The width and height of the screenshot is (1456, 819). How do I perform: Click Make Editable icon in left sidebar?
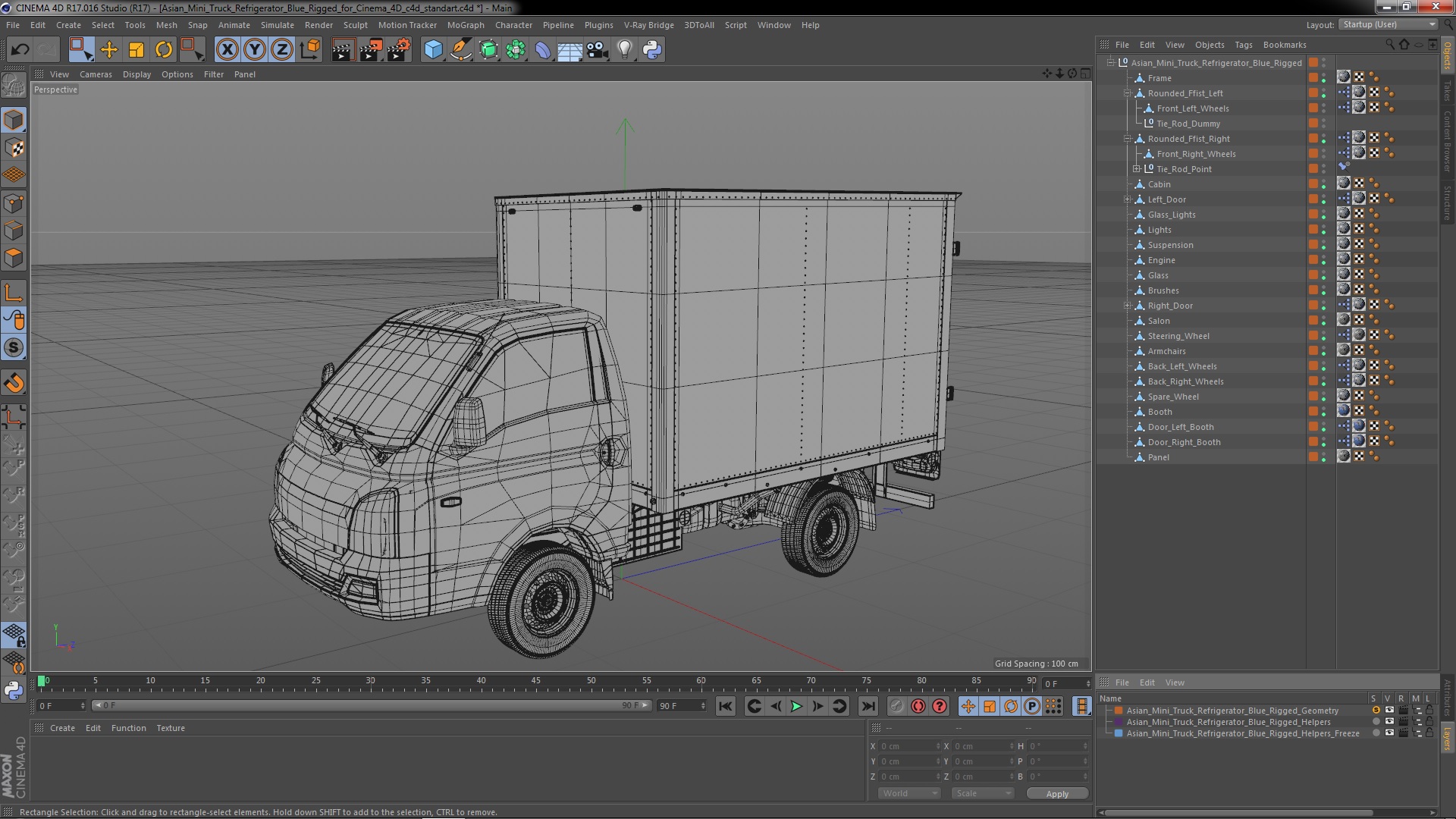[14, 86]
